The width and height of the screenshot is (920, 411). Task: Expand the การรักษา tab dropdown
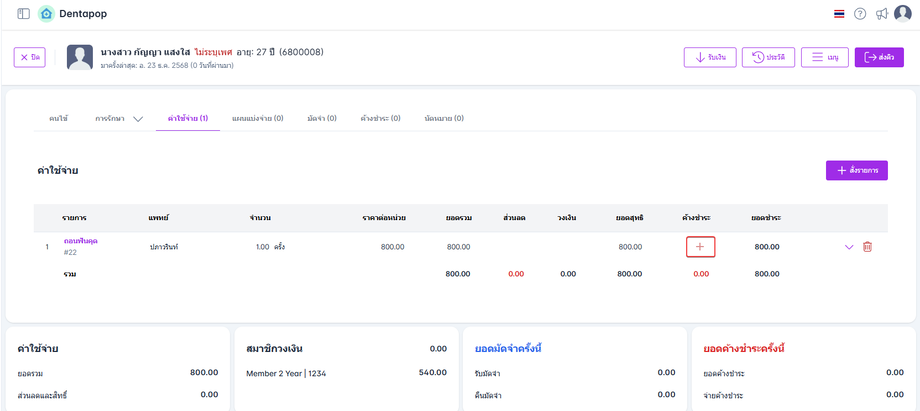pyautogui.click(x=138, y=119)
